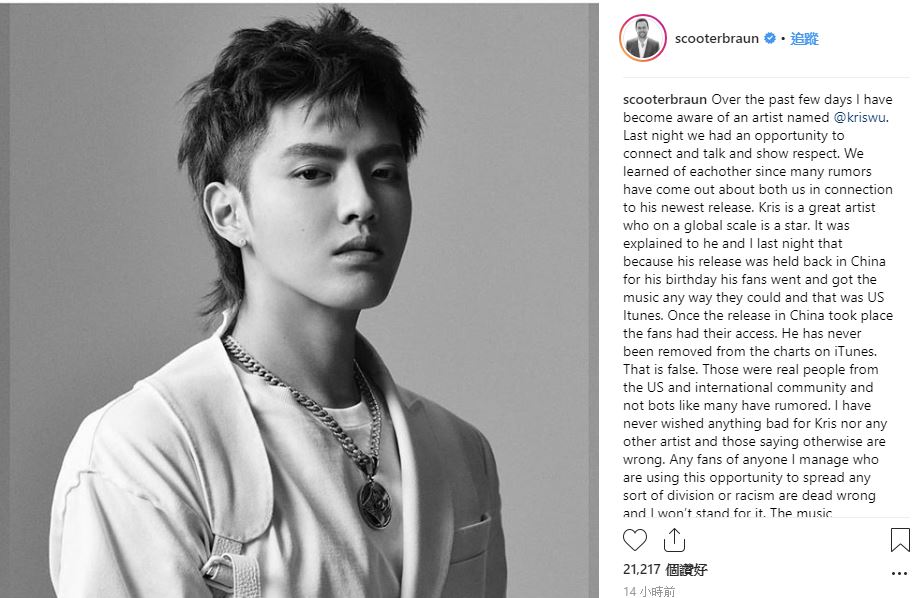This screenshot has height=598, width=915.
Task: Click the blue verified badge
Action: tap(770, 39)
